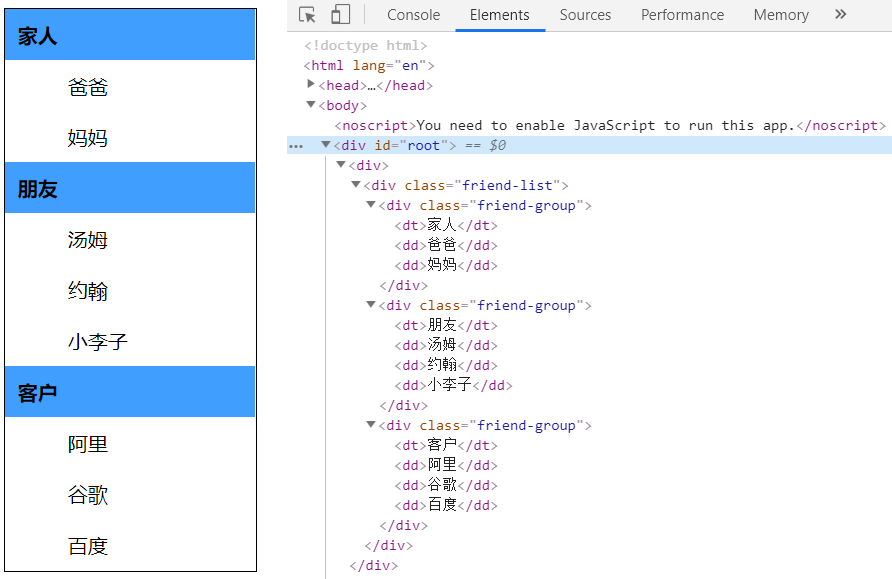This screenshot has height=579, width=892.
Task: Select the dd 阿里 node
Action: pos(446,465)
